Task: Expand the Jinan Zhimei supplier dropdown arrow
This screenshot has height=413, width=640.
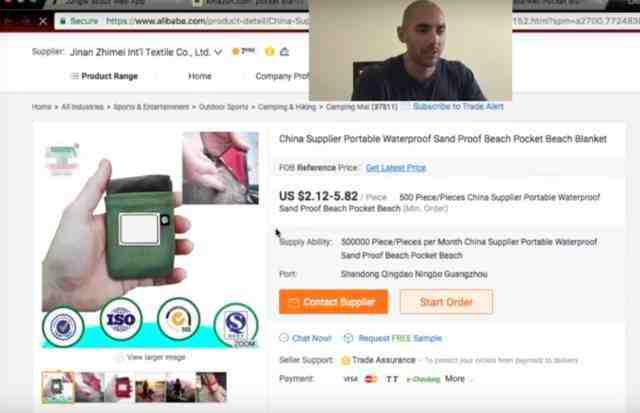Action: coord(219,52)
